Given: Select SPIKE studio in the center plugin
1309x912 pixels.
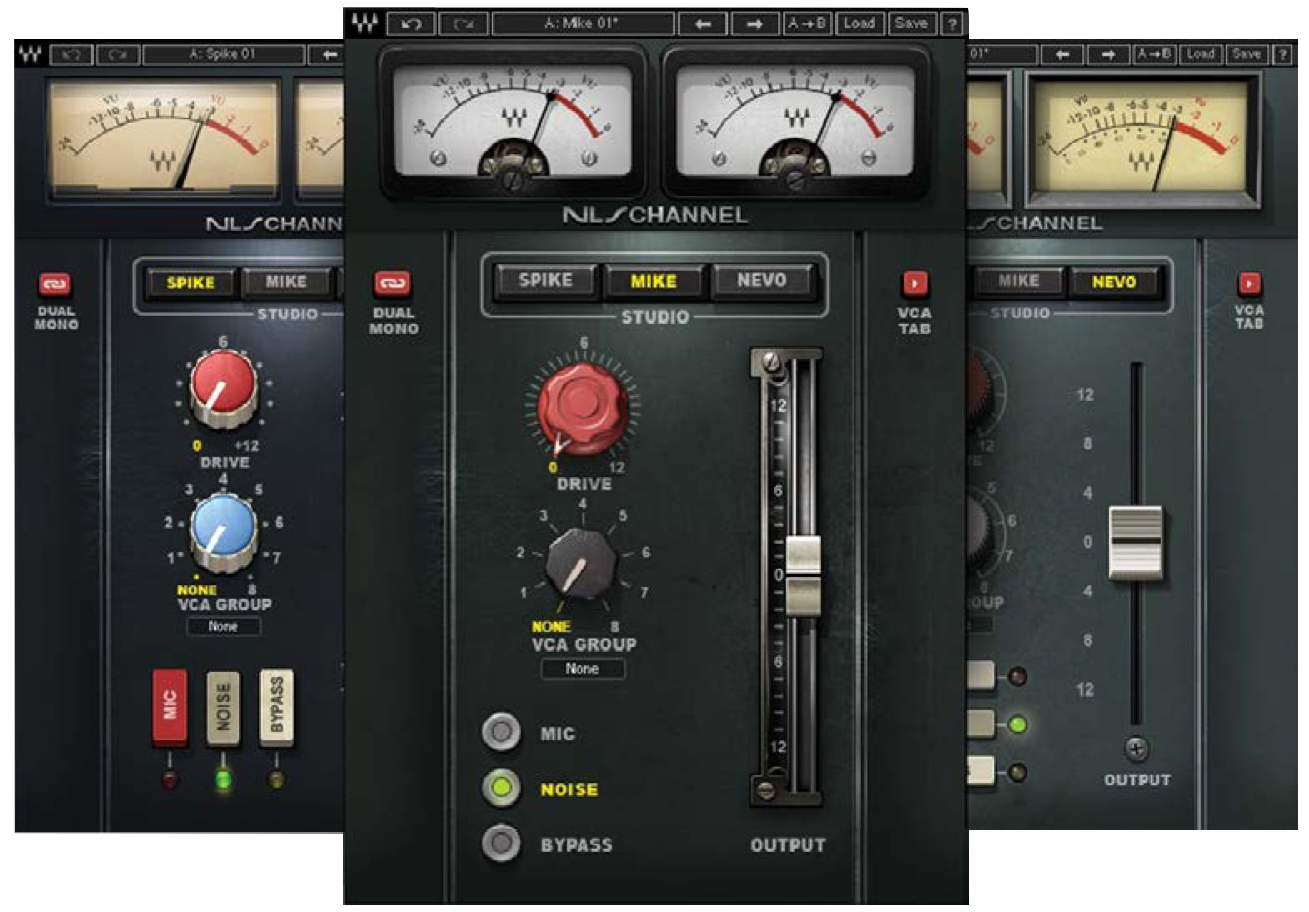Looking at the screenshot, I should click(x=545, y=281).
